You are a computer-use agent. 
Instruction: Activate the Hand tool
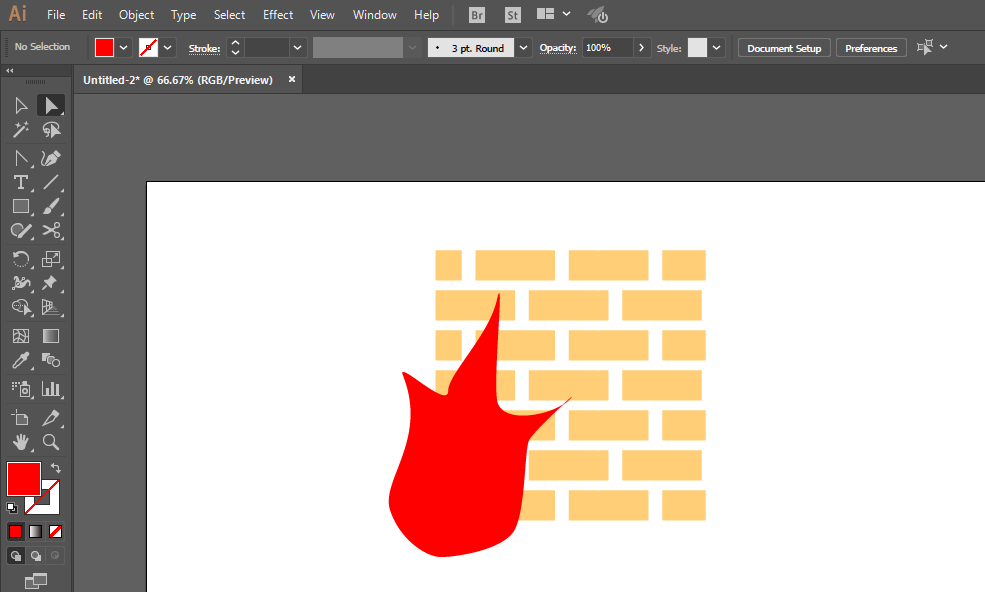point(21,442)
